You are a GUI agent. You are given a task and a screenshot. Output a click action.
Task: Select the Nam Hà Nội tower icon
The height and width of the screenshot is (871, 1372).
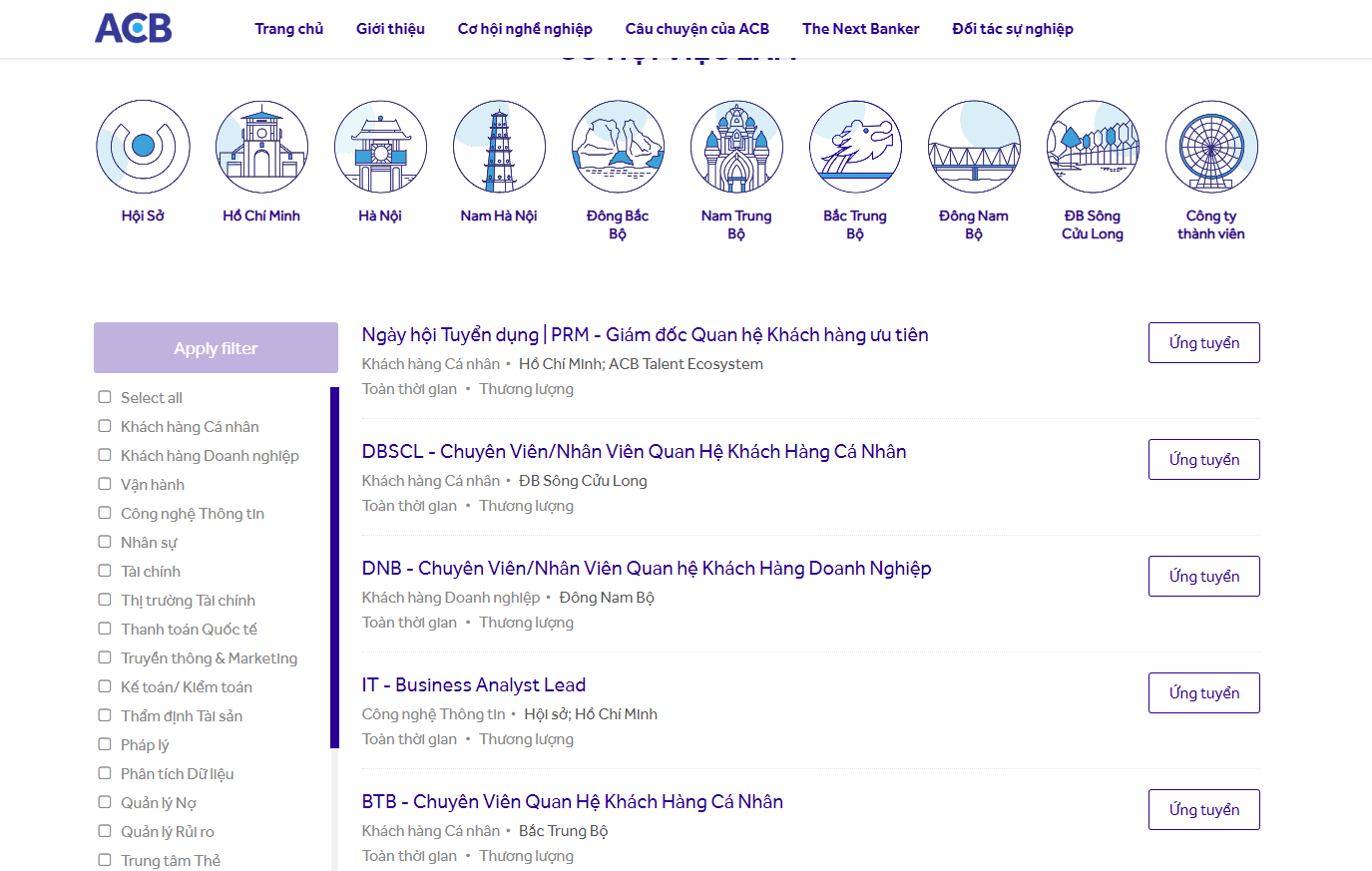499,147
